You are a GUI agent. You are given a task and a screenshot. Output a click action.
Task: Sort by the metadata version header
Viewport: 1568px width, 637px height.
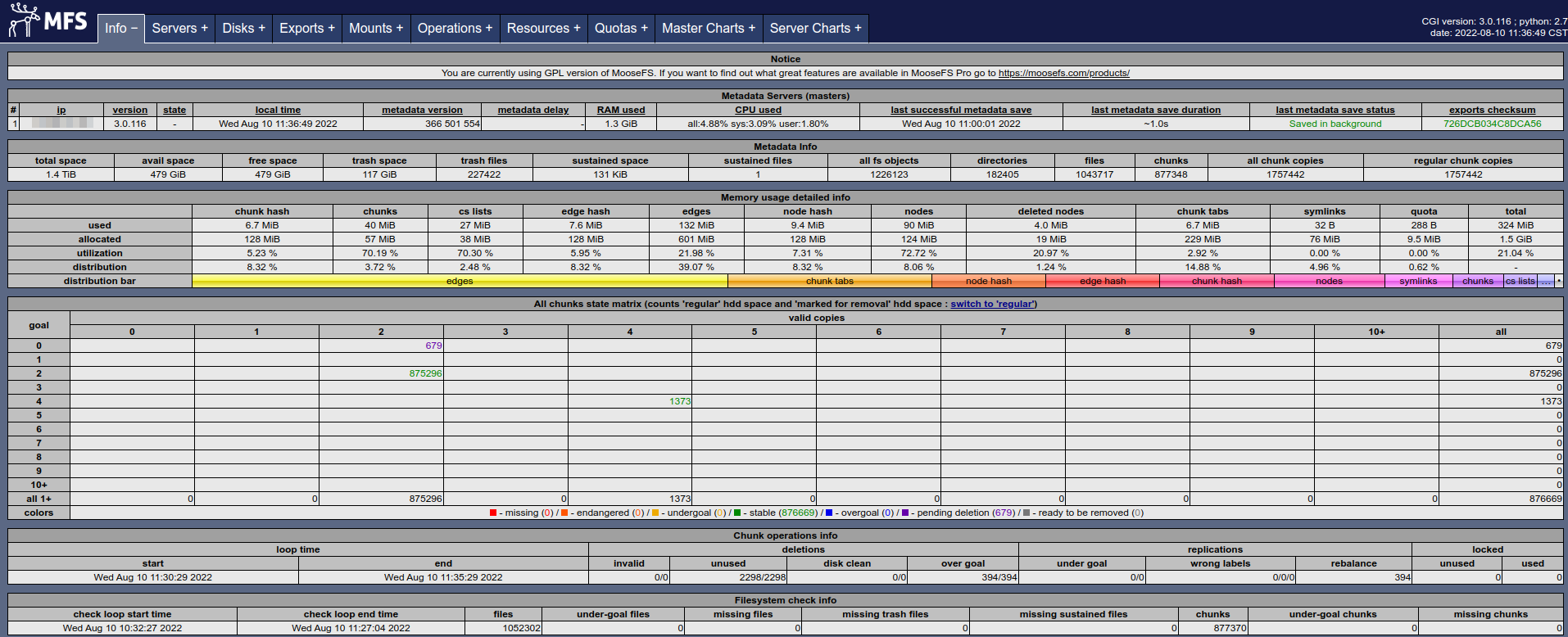[422, 110]
